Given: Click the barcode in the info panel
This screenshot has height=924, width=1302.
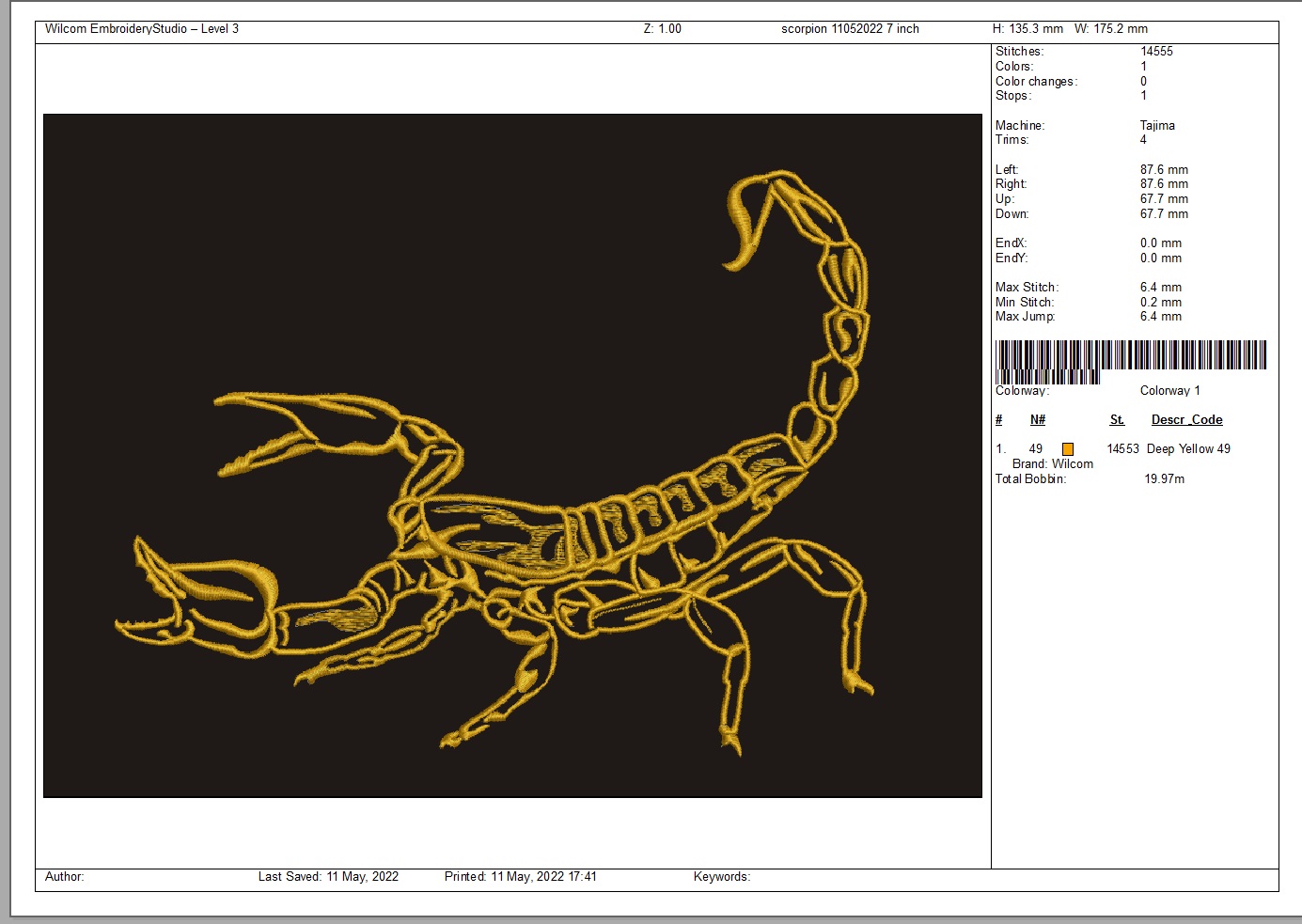Looking at the screenshot, I should [1131, 362].
